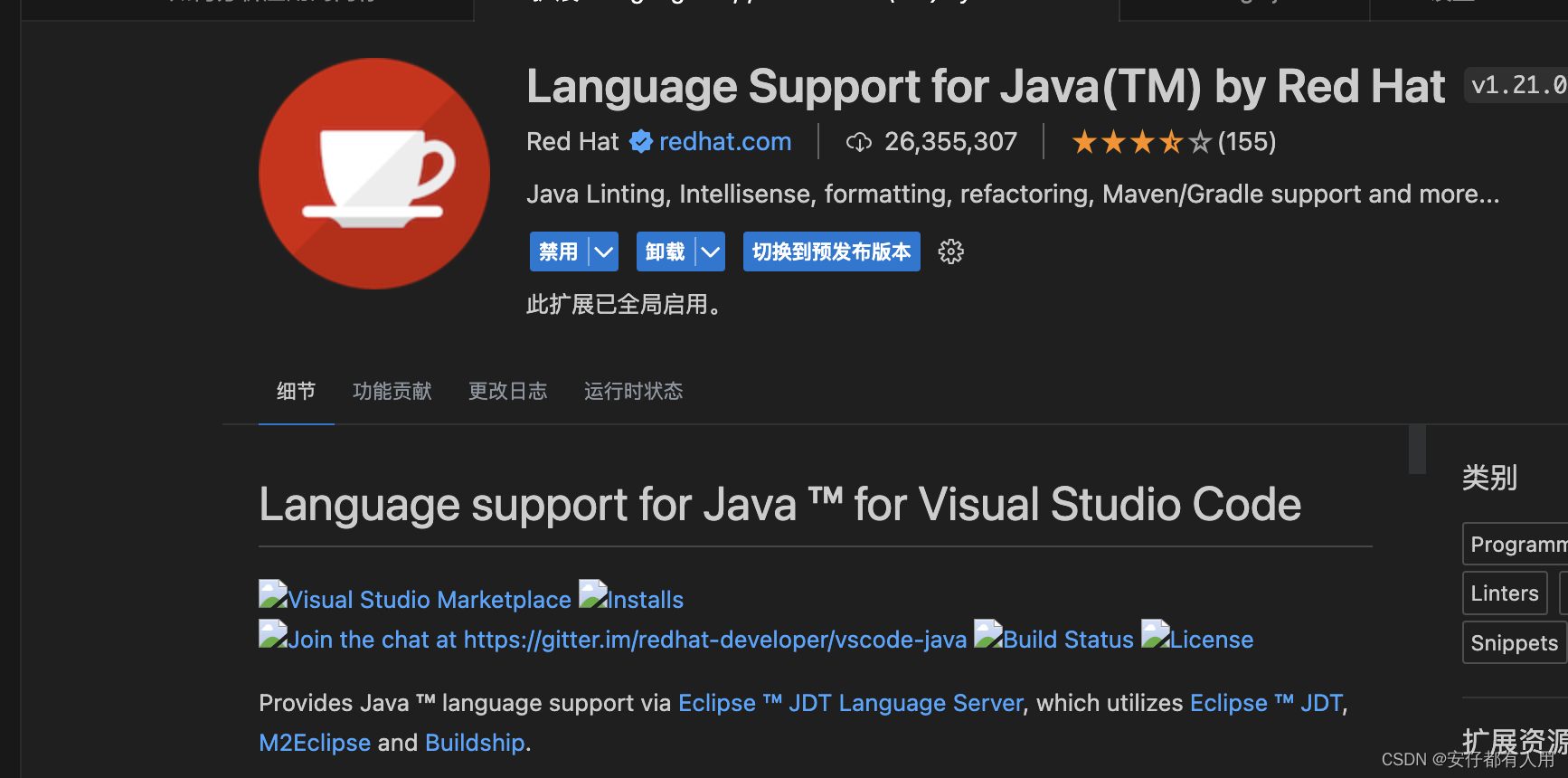Click the extension title heading
This screenshot has height=778, width=1568.
pyautogui.click(x=986, y=87)
